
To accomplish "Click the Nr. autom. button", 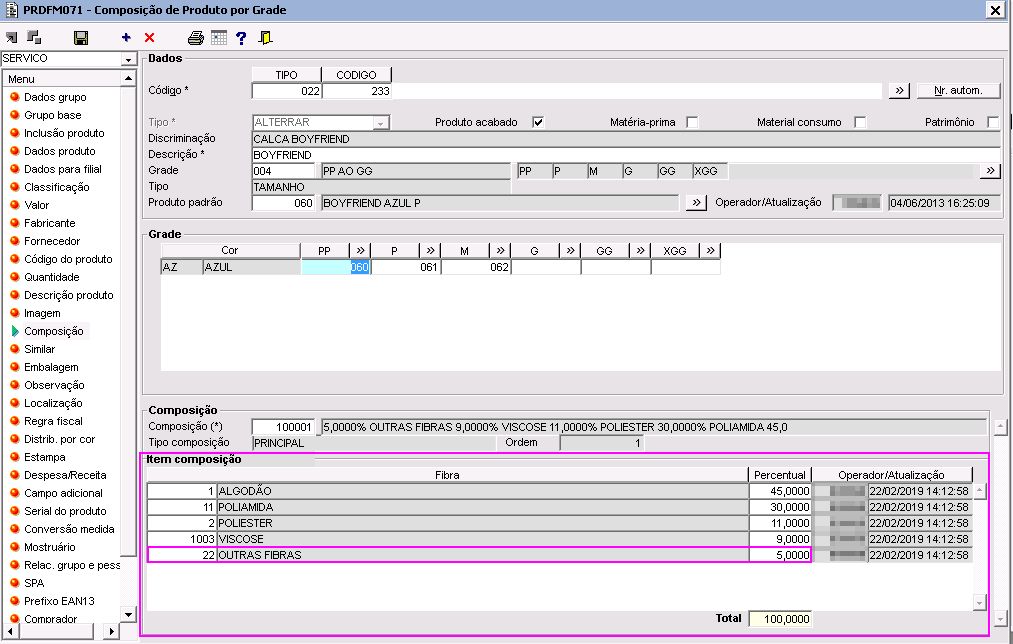I will (x=958, y=90).
